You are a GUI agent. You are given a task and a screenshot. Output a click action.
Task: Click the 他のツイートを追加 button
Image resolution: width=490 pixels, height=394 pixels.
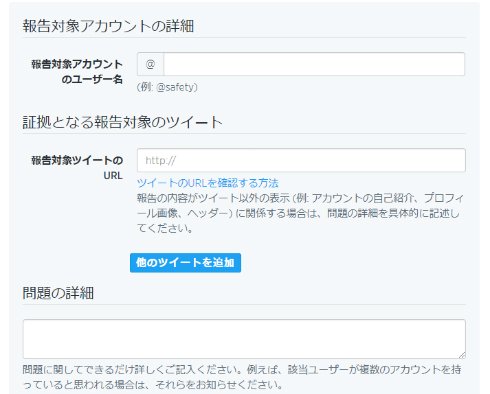click(185, 263)
